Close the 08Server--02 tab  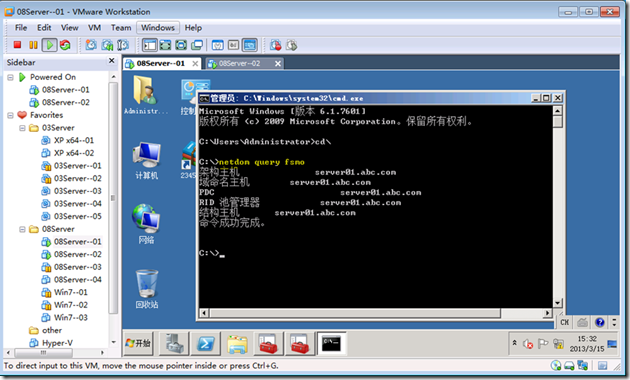(x=278, y=63)
